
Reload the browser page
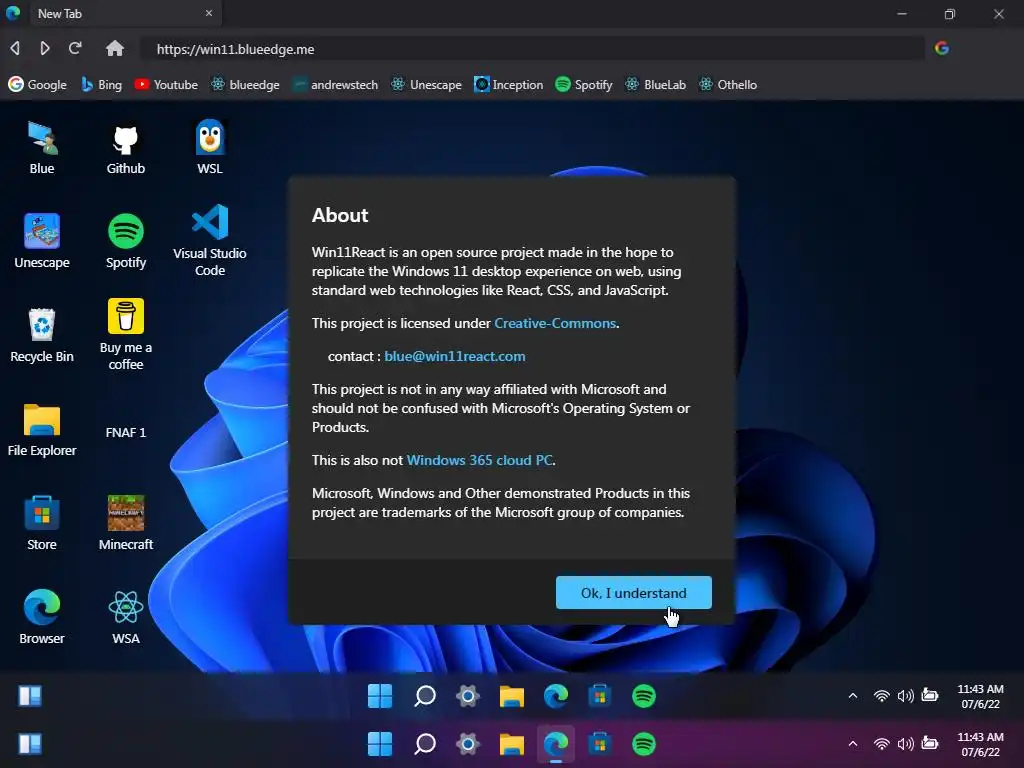click(x=75, y=48)
